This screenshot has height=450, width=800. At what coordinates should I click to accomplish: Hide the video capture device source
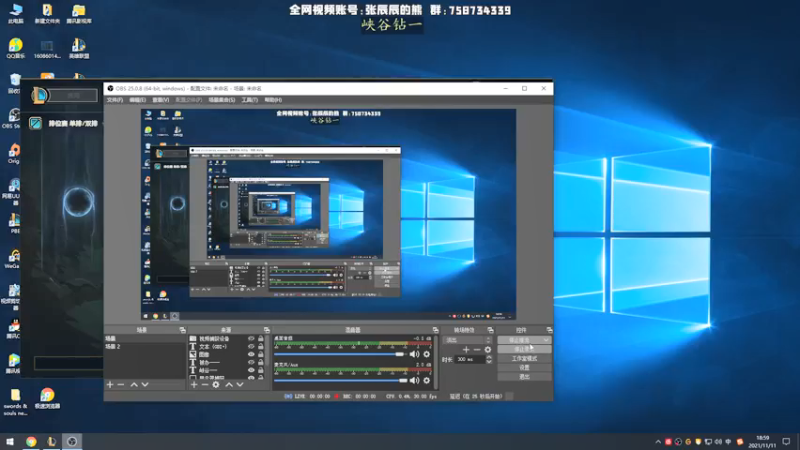(x=251, y=338)
